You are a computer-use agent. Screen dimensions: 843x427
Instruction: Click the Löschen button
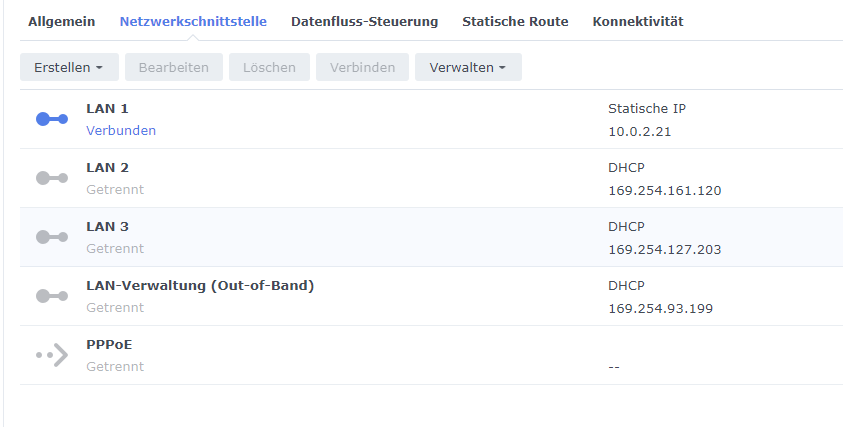coord(269,67)
